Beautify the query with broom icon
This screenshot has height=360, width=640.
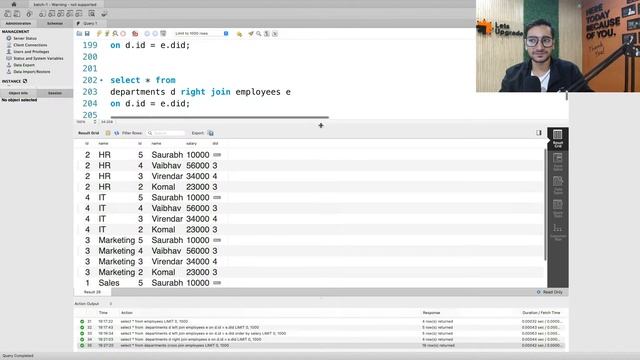tap(251, 33)
